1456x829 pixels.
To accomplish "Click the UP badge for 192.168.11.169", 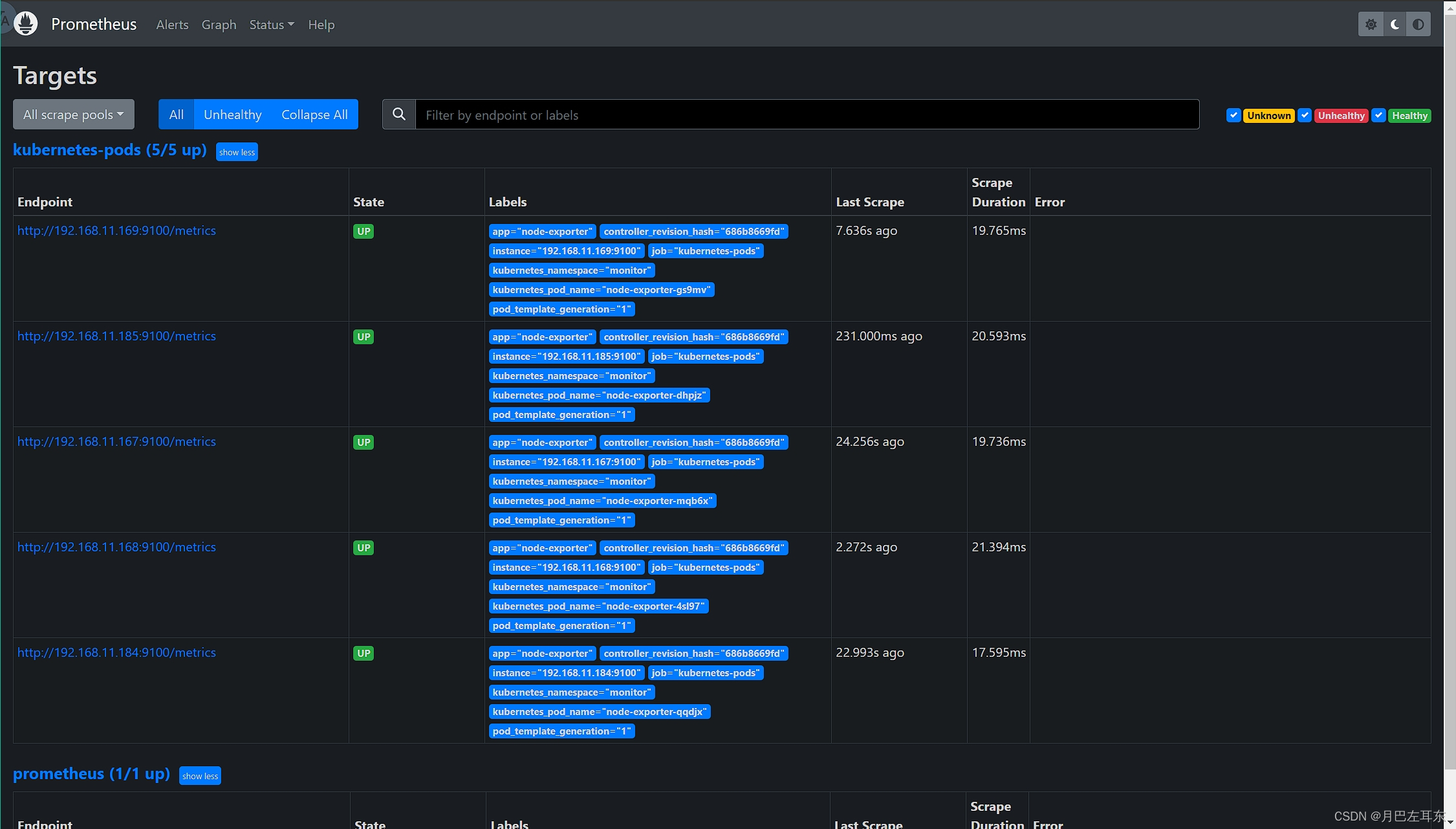I will click(x=364, y=231).
